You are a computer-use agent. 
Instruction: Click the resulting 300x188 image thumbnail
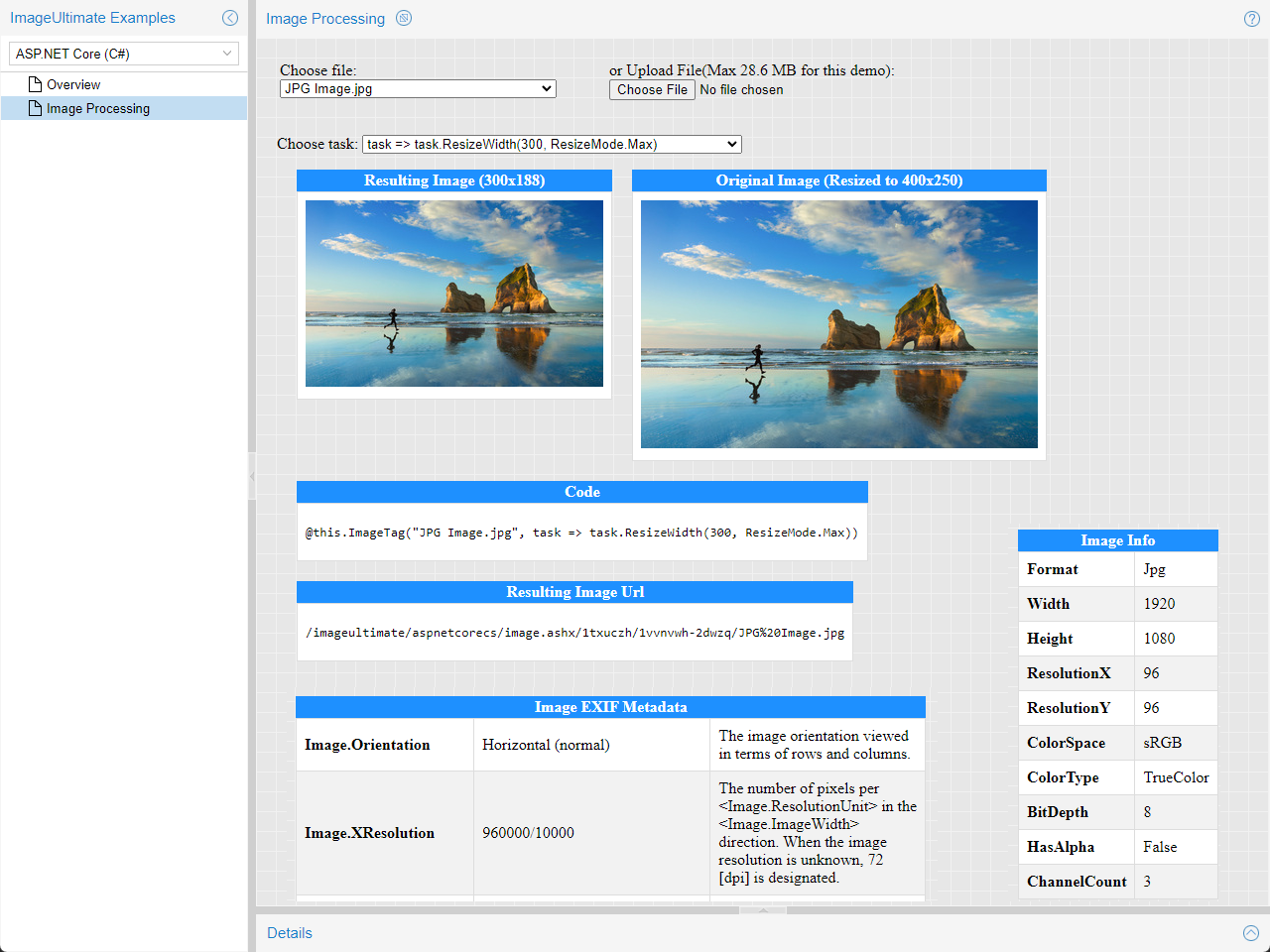coord(453,293)
